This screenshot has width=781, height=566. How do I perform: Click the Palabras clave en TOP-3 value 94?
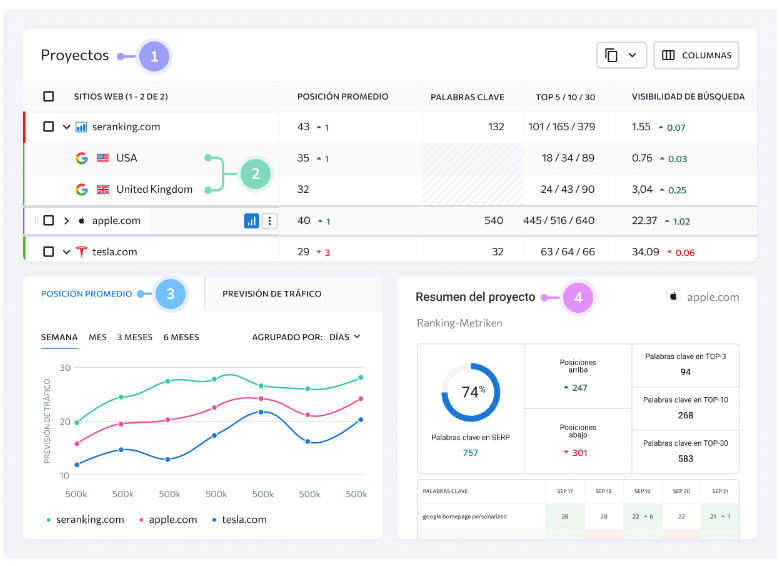coord(685,372)
